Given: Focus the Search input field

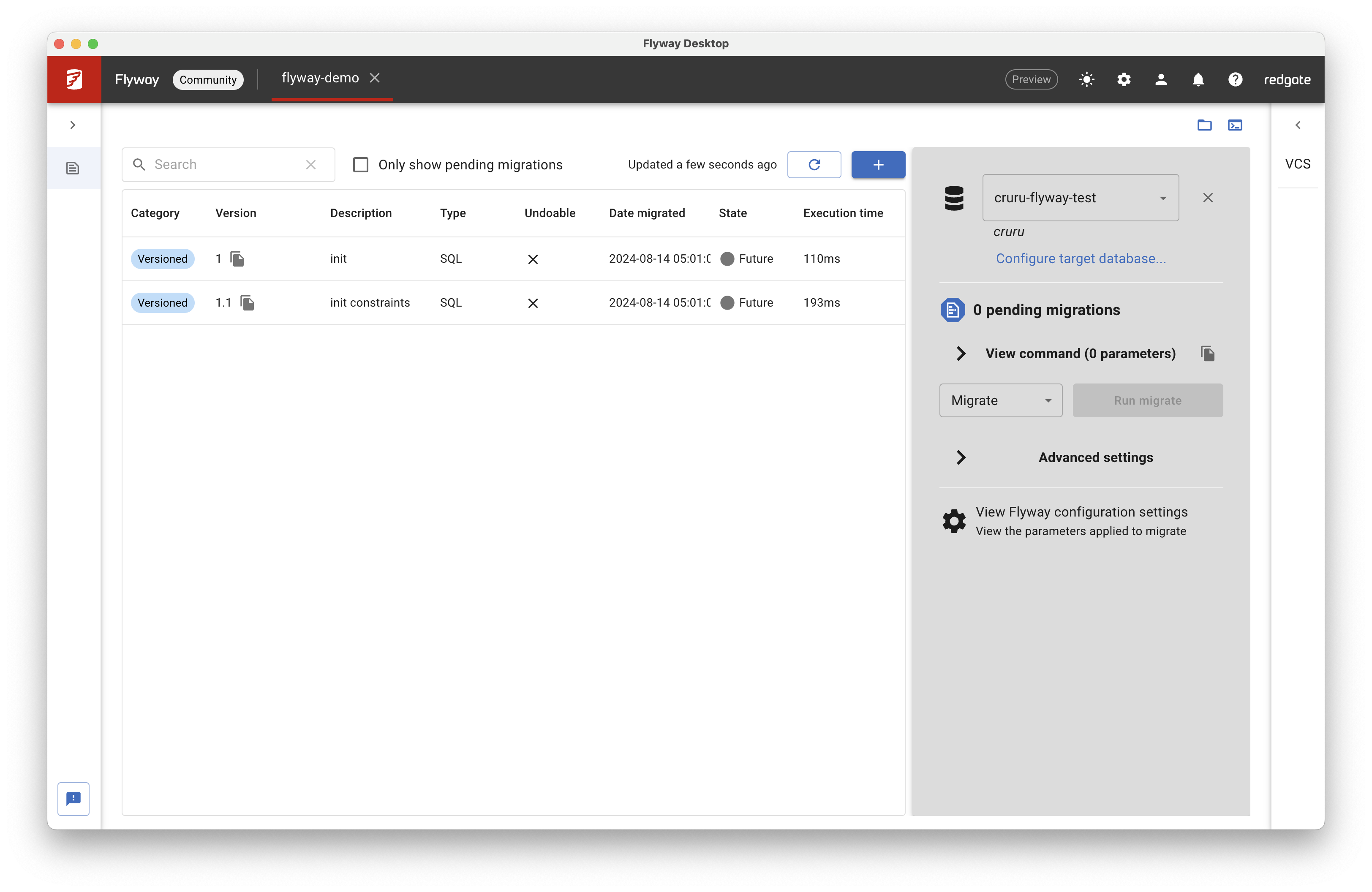Looking at the screenshot, I should click(x=228, y=165).
